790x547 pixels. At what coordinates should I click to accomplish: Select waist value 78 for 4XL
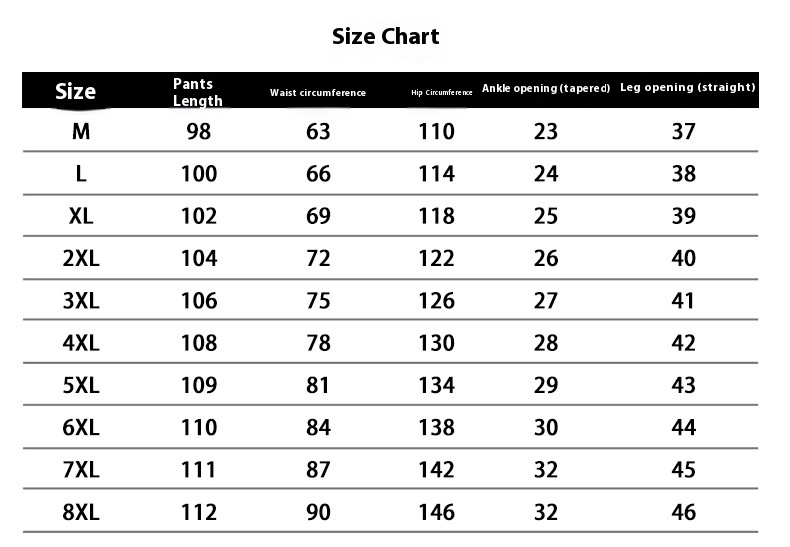318,343
